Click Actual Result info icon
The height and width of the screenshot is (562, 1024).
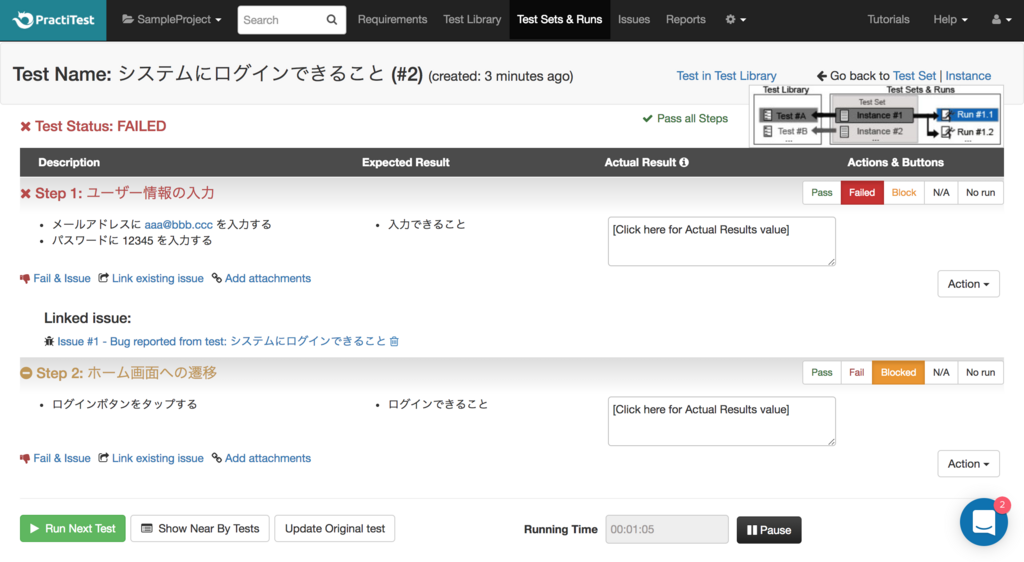(684, 163)
